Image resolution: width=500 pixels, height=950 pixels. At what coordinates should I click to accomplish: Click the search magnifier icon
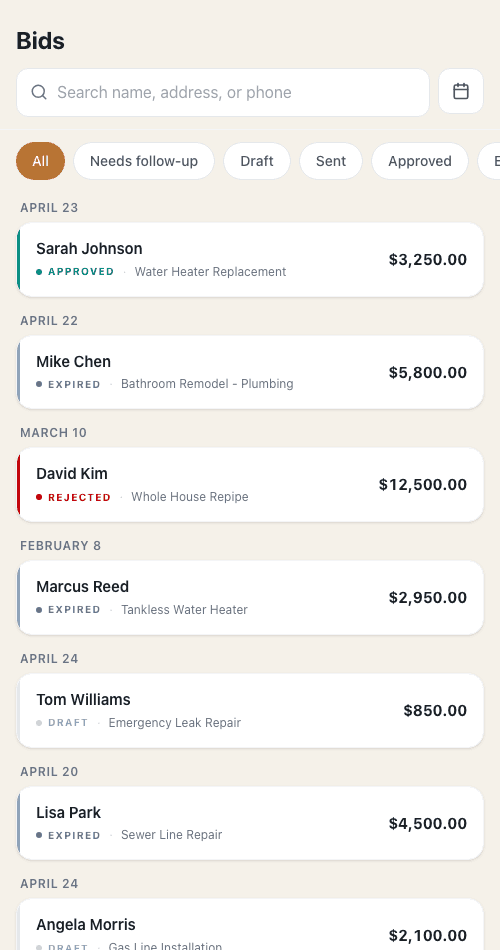point(39,92)
